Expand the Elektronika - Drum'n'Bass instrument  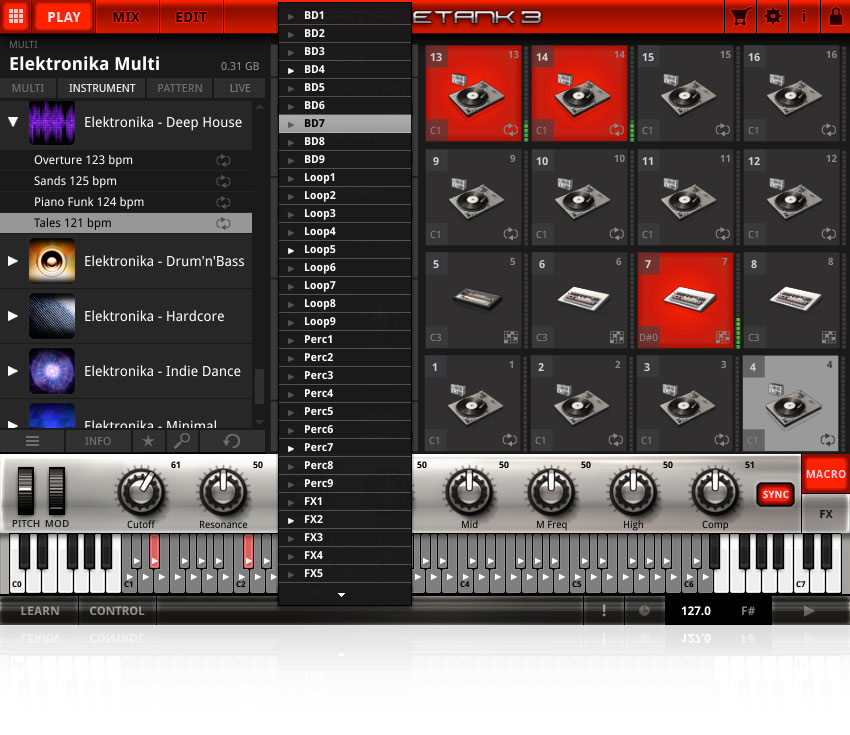point(13,261)
